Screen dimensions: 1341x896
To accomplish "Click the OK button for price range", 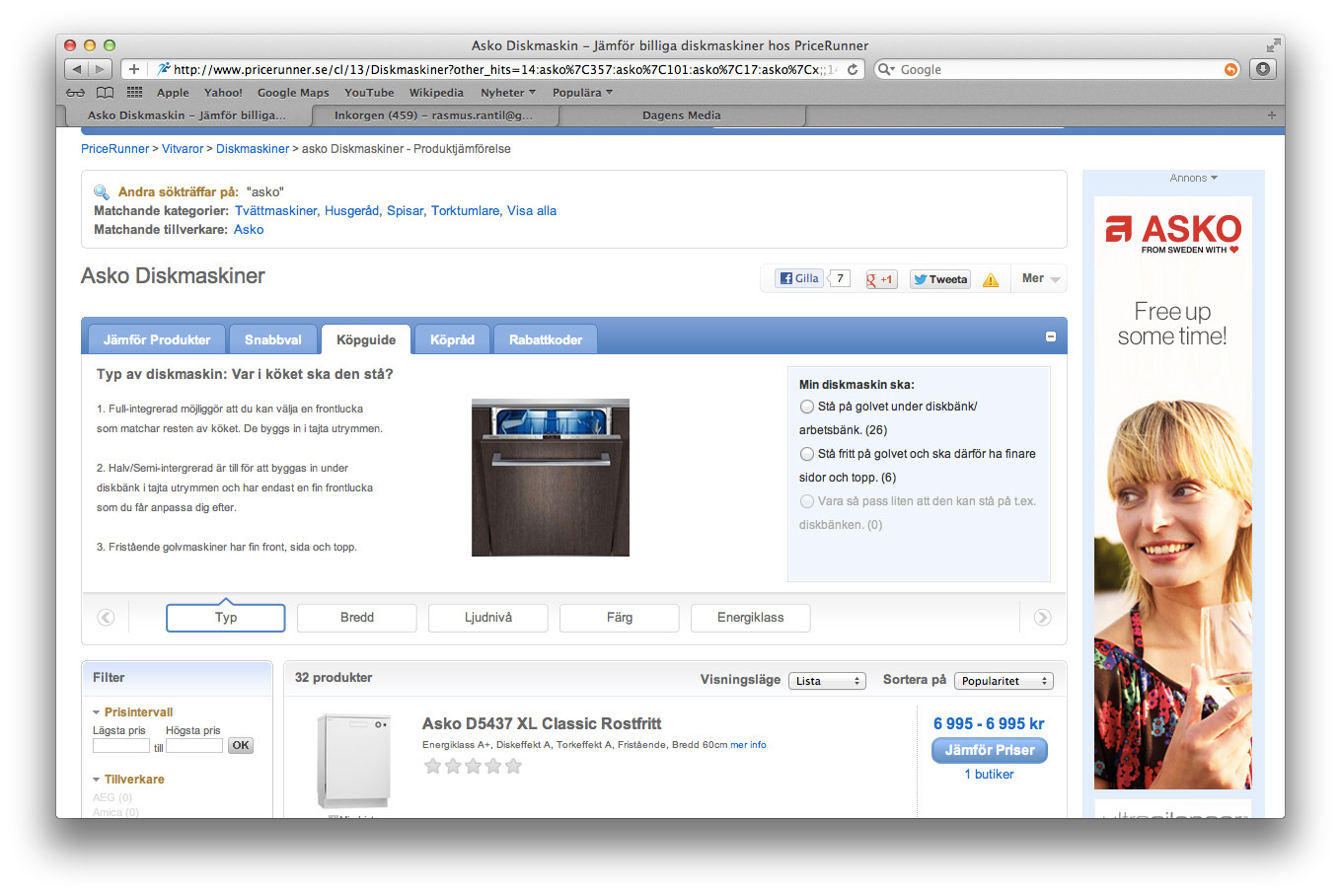I will 241,746.
